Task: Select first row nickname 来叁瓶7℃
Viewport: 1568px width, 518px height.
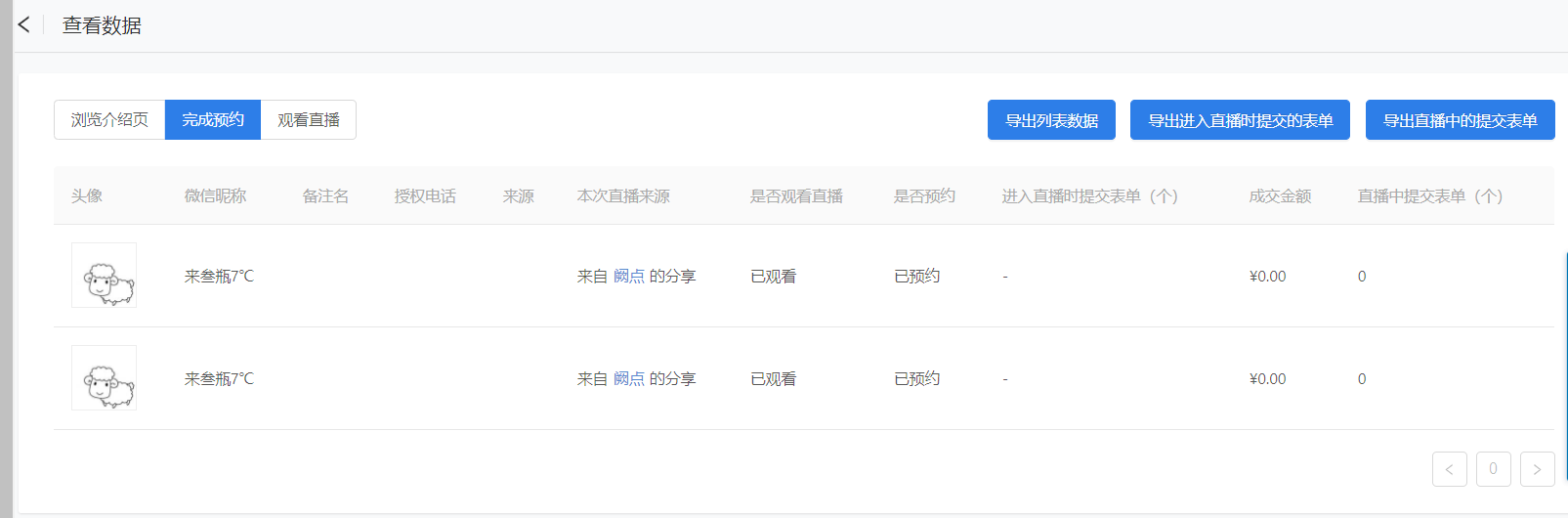Action: coord(219,277)
